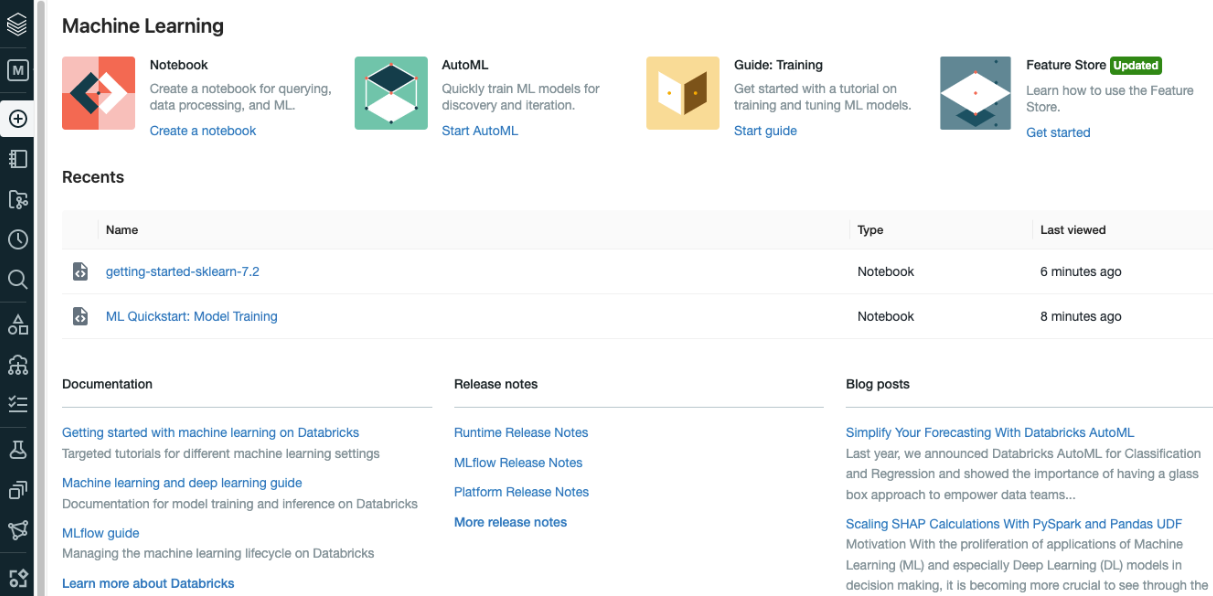
Task: Open the Data shapes icon in the sidebar
Action: 17,325
